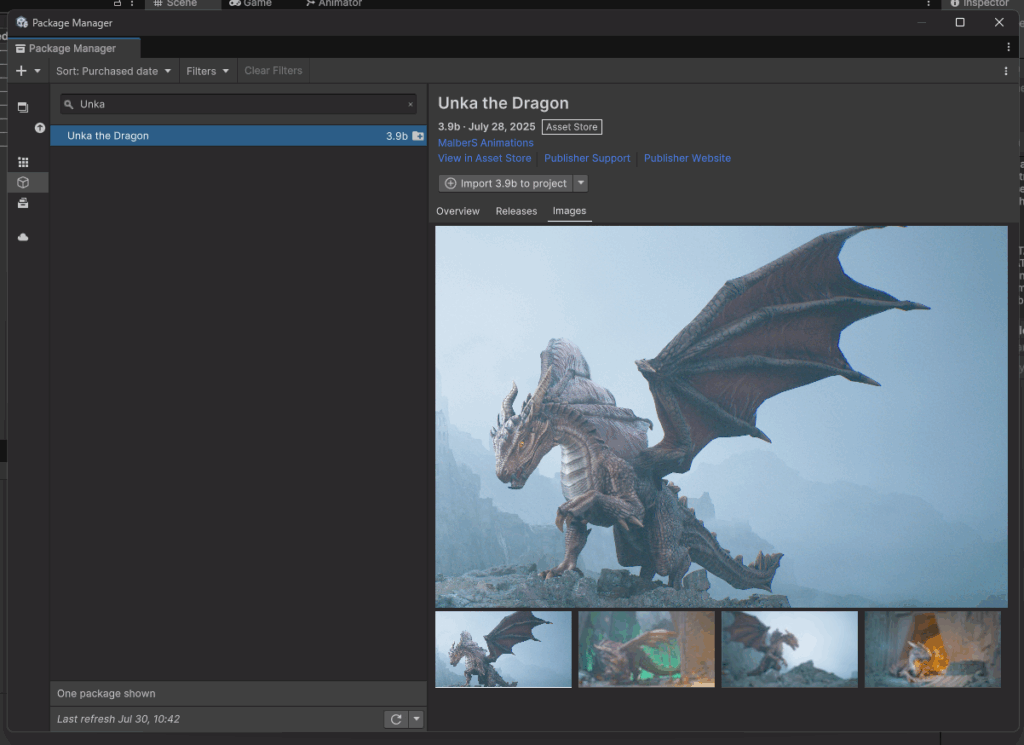Import 3.9b to project

(505, 183)
